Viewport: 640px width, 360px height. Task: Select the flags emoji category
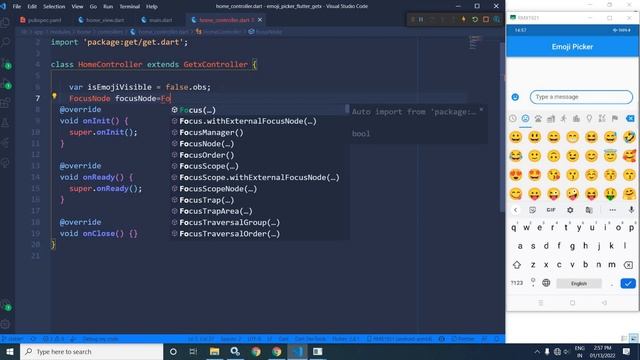[x=615, y=118]
